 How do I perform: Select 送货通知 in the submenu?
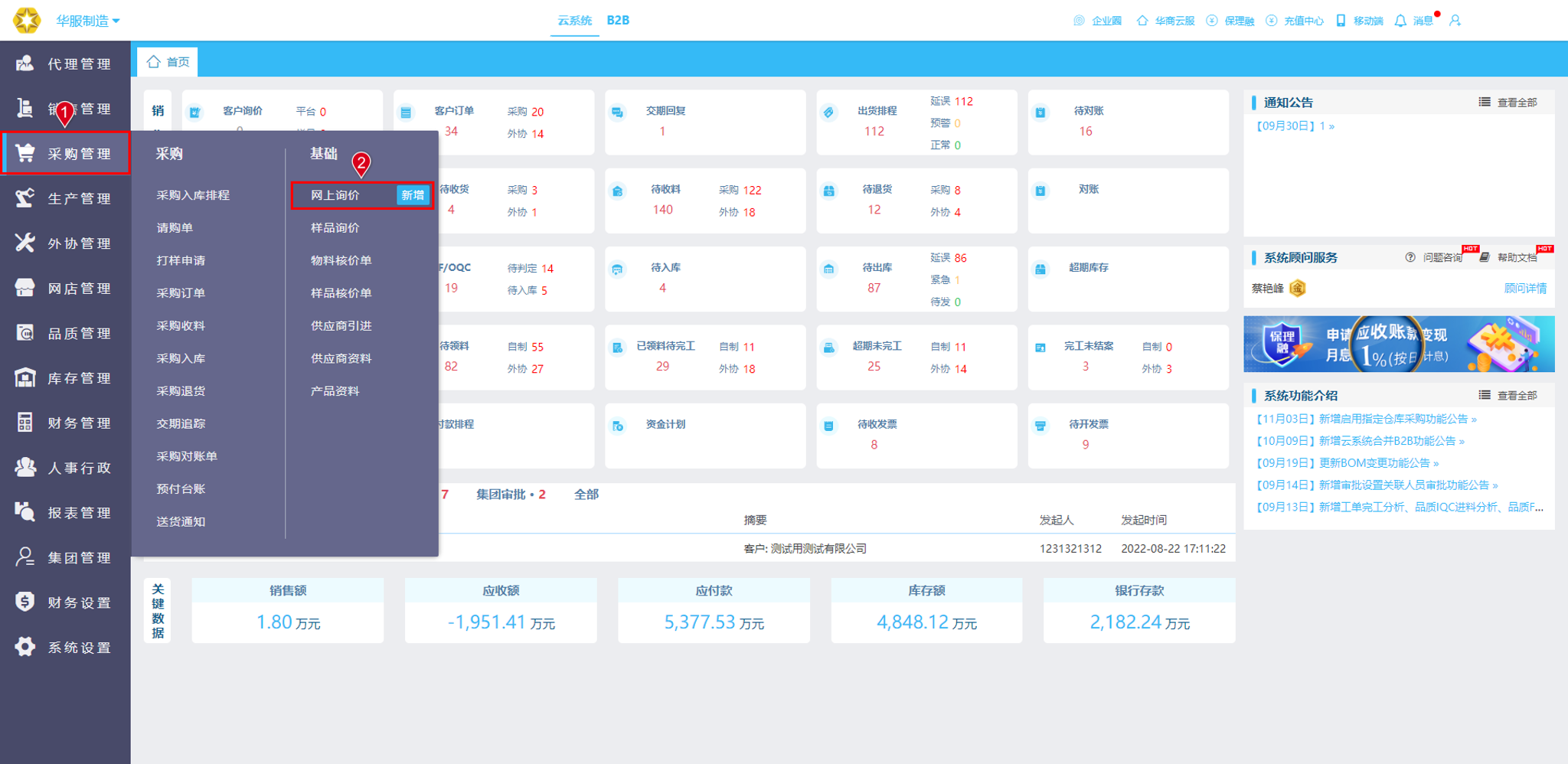(x=181, y=522)
